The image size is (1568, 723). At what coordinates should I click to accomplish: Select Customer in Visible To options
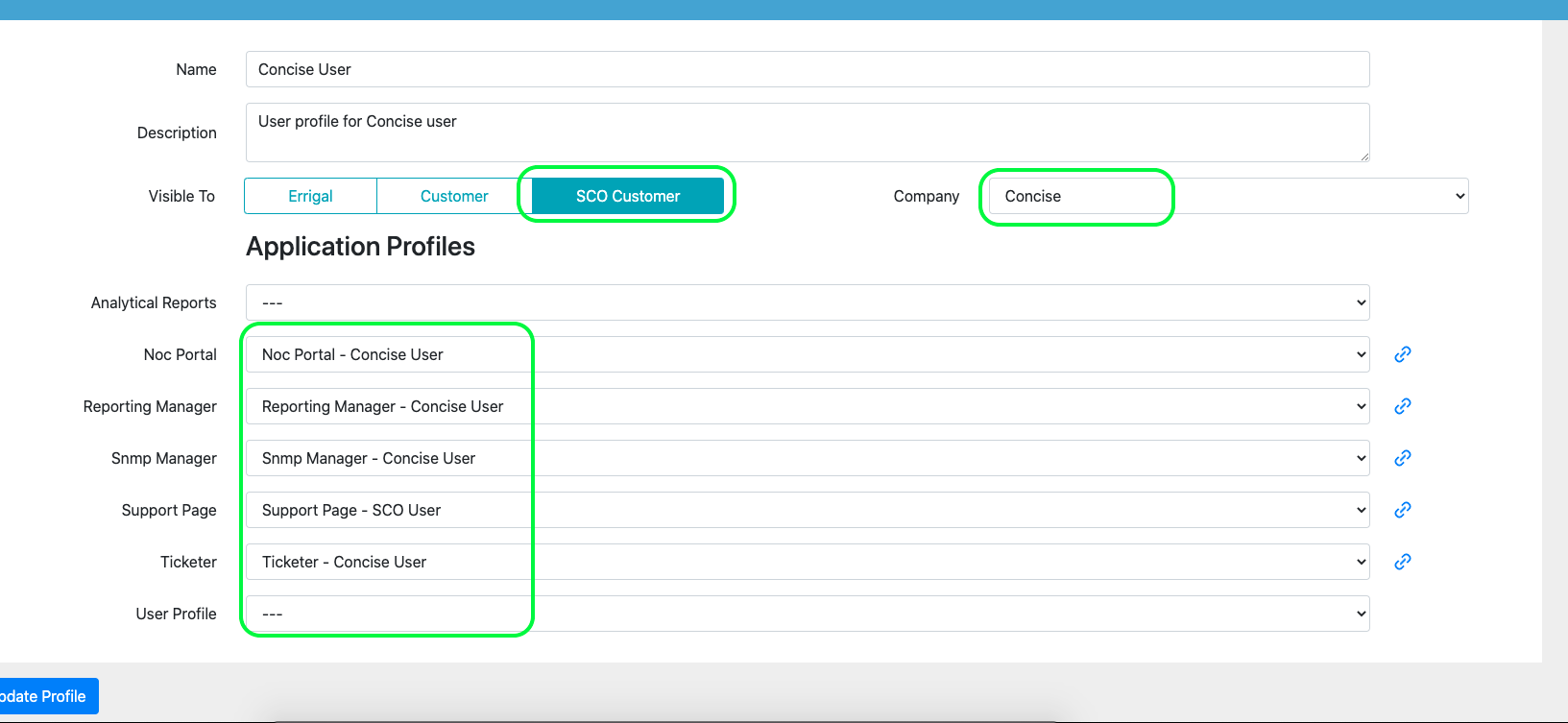click(454, 196)
